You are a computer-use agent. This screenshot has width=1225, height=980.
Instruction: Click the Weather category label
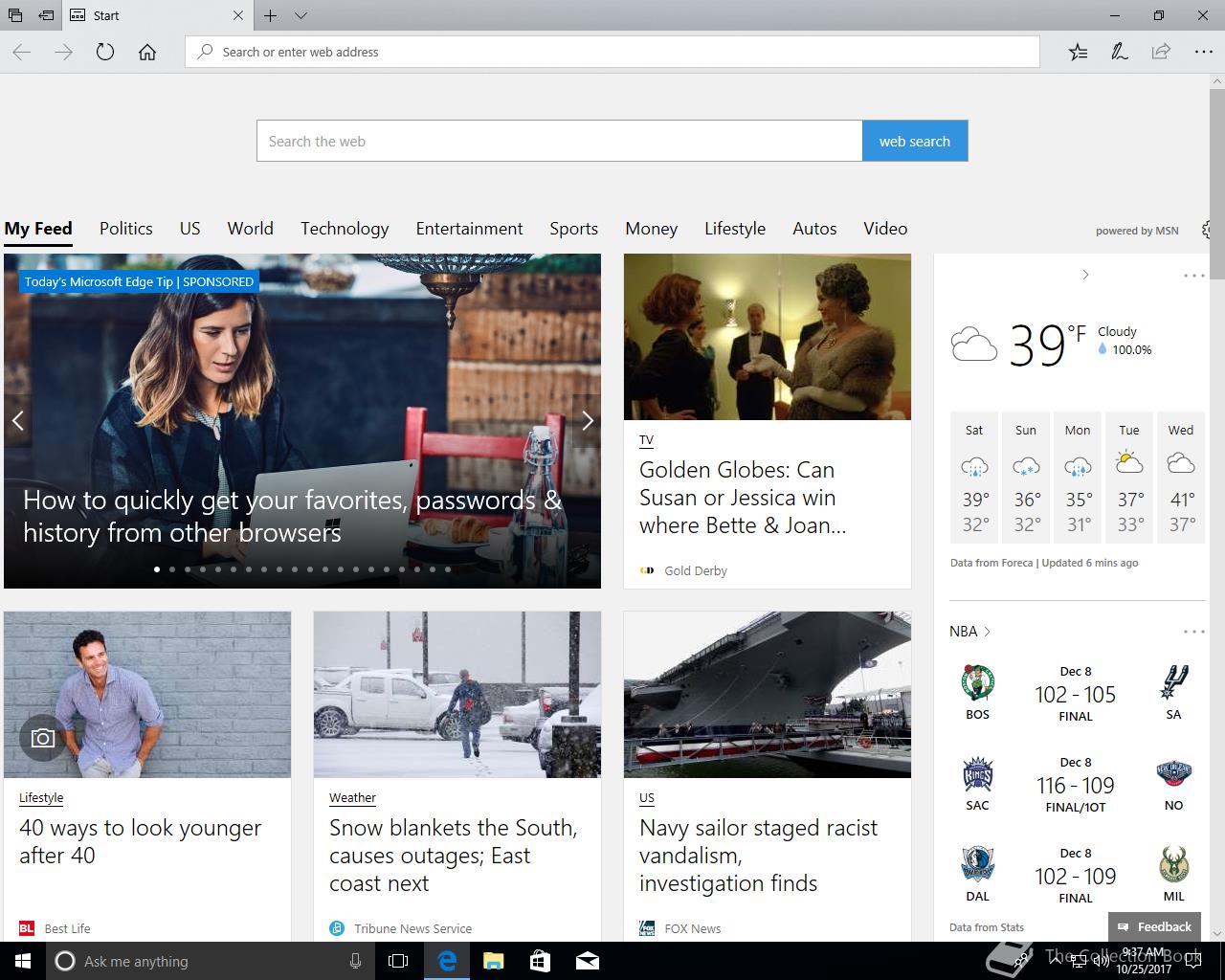point(352,797)
